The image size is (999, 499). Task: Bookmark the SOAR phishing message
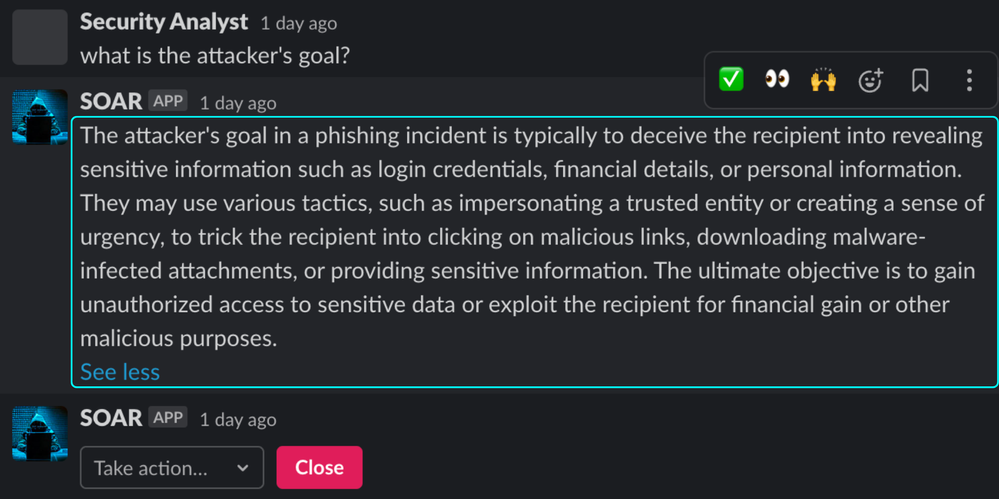point(920,80)
